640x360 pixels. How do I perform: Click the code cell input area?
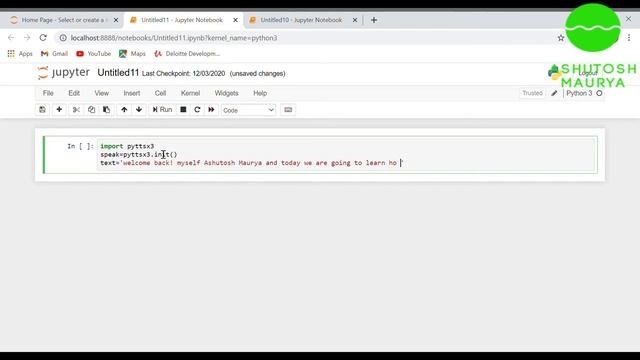click(346, 155)
